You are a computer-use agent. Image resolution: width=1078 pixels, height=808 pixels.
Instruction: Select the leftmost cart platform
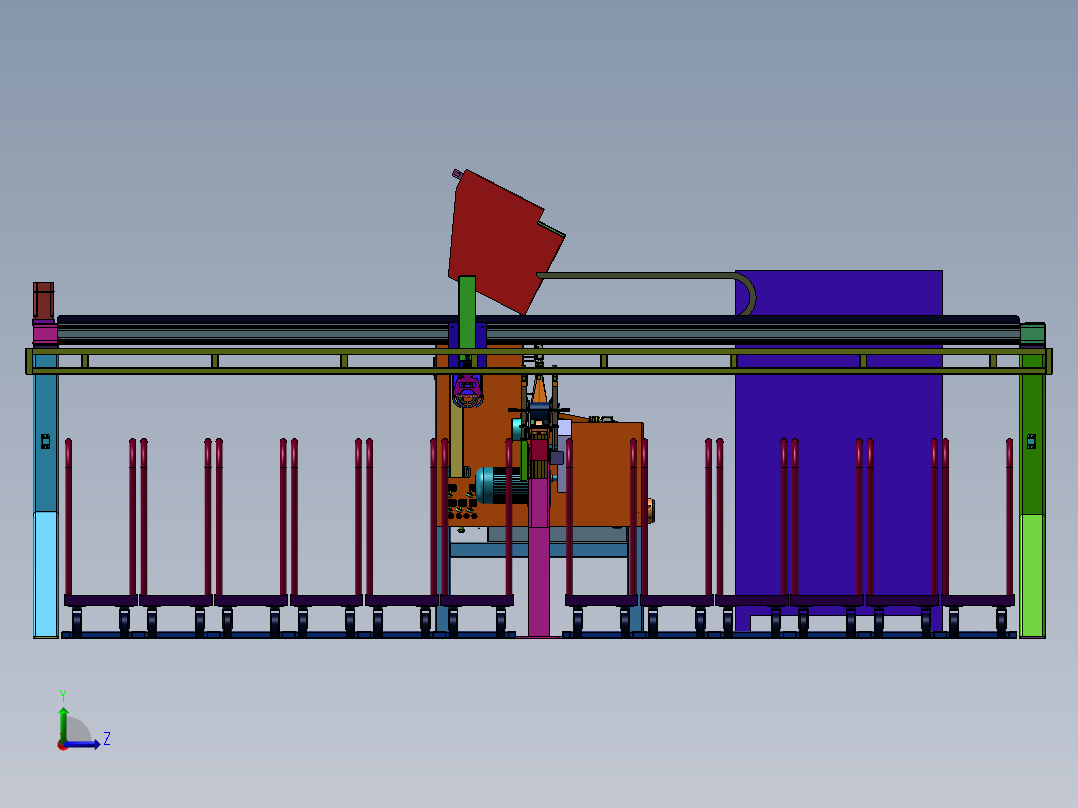(x=101, y=600)
